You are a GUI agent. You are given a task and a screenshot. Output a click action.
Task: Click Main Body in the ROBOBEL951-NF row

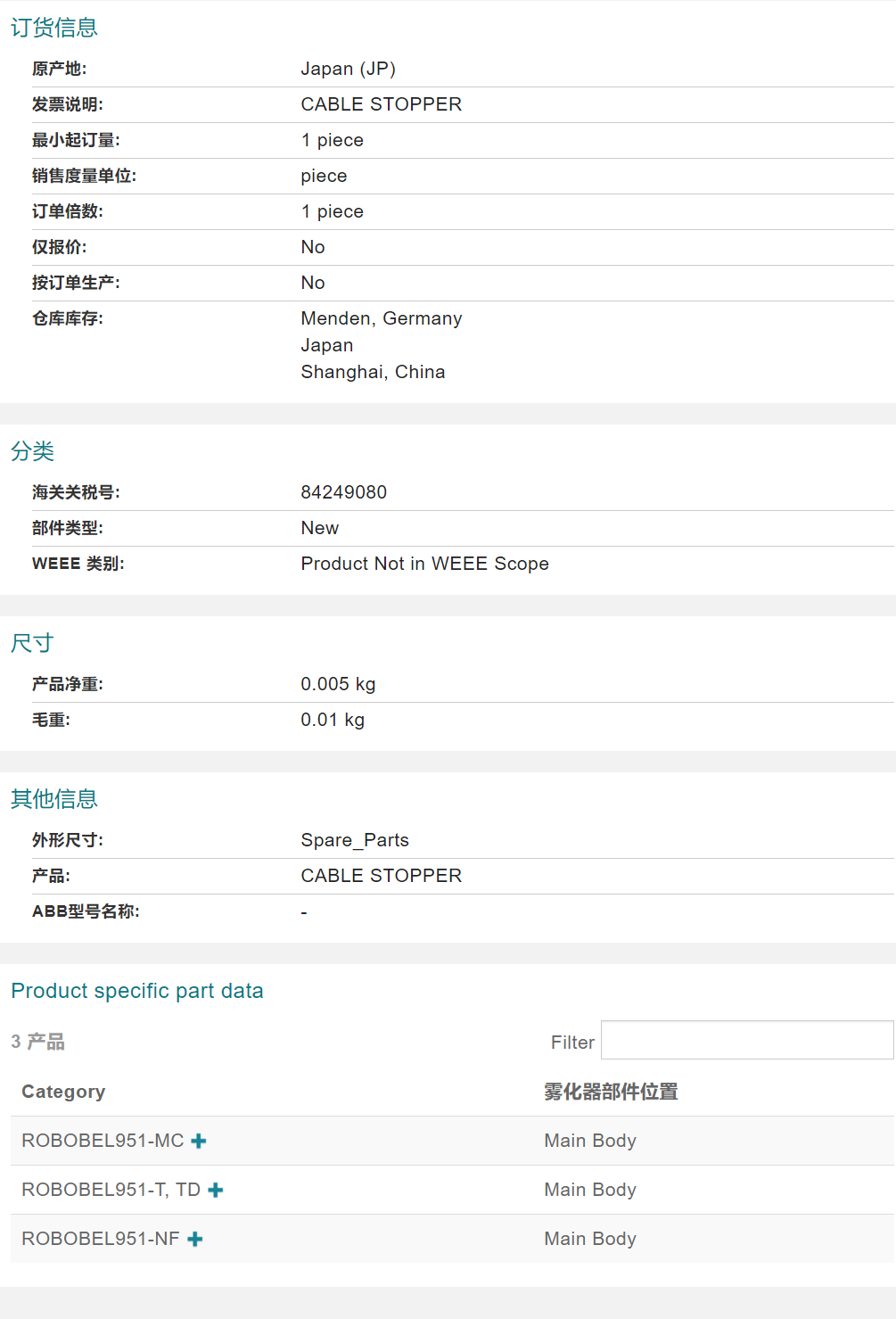click(590, 1239)
